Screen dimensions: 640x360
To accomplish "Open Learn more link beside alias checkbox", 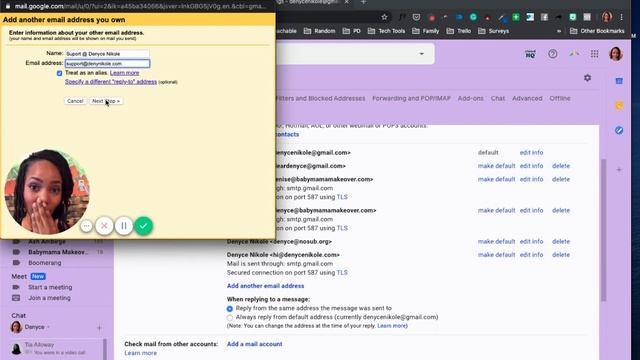I will tap(124, 73).
